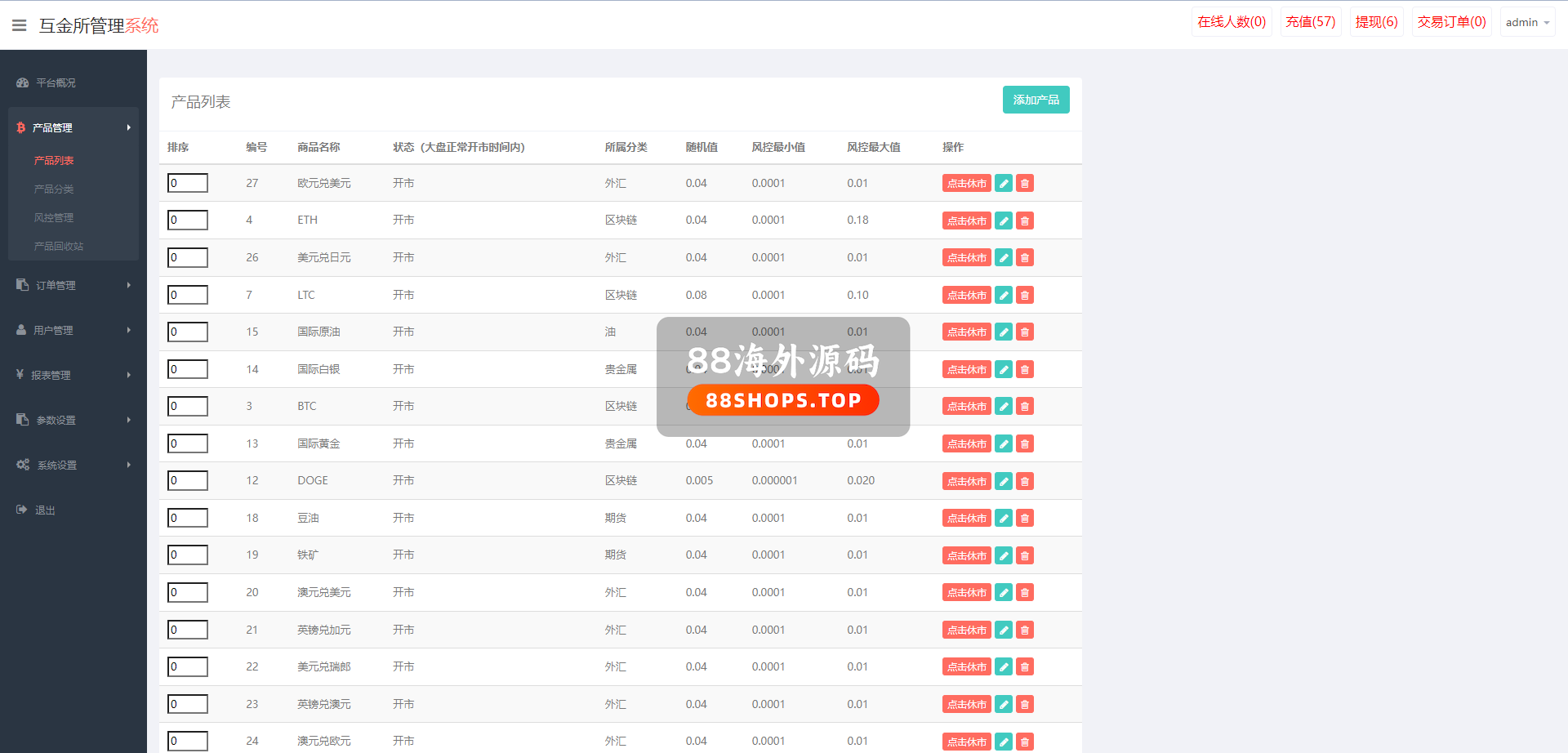Click delete trash icon for LTC row

click(1025, 295)
